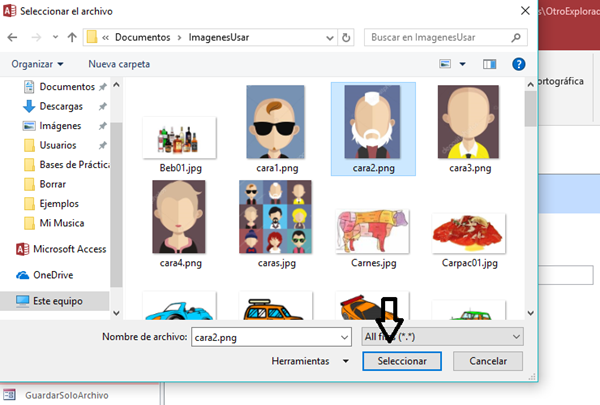
Task: Select GuardarSoloArchivo in the Access window
Action: [67, 395]
